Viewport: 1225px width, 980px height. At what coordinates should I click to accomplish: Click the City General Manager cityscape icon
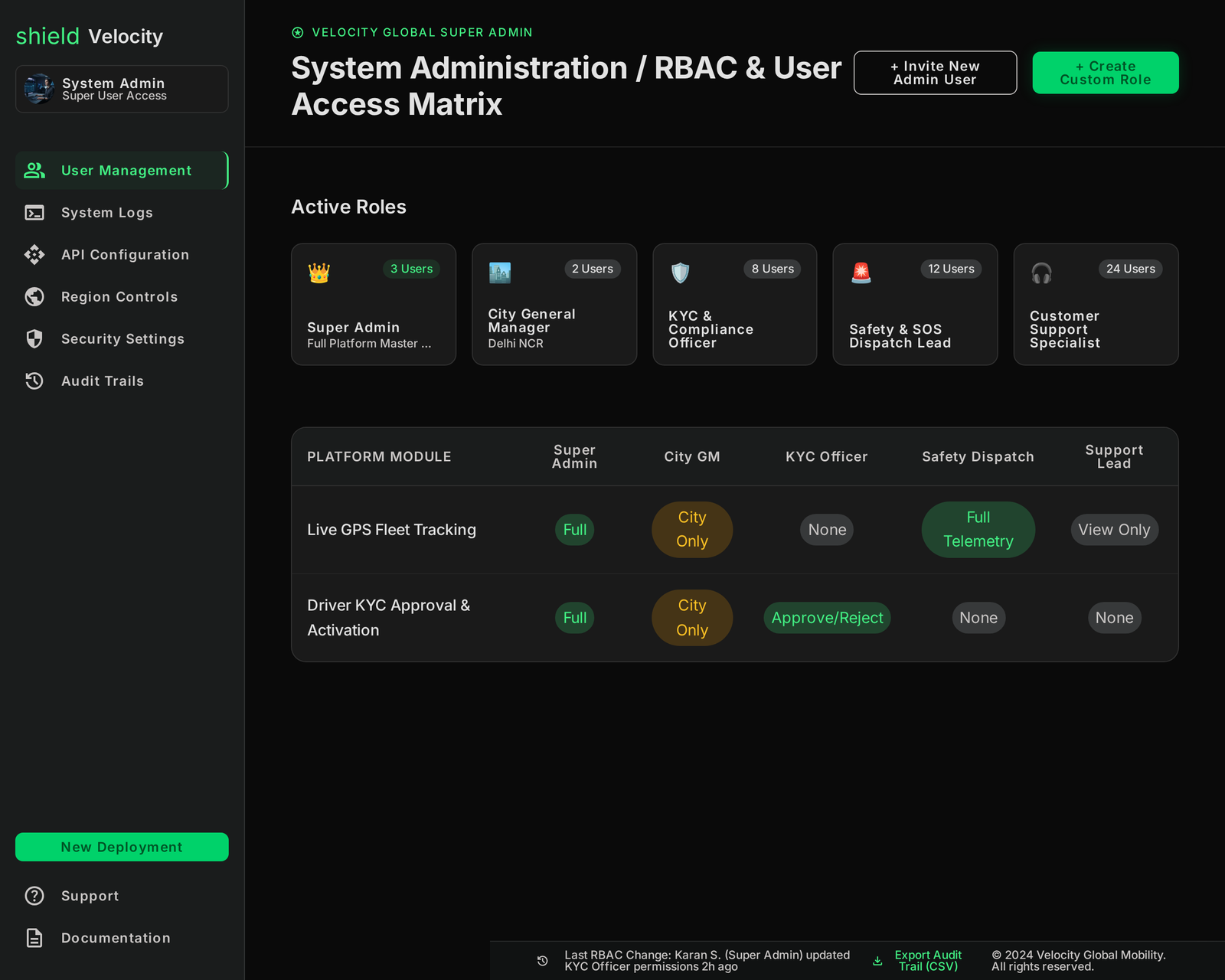pyautogui.click(x=500, y=273)
